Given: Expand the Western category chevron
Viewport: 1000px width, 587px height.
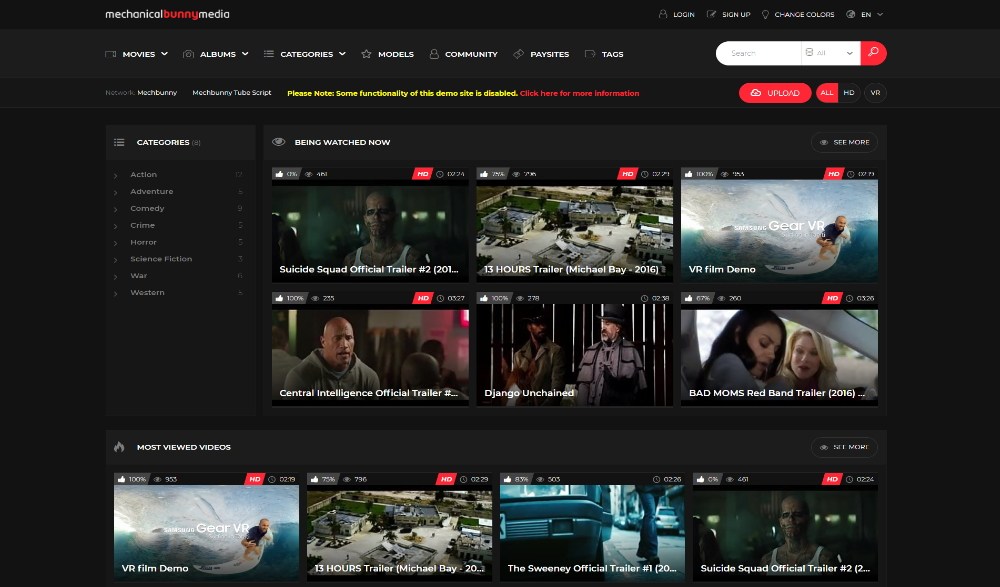Looking at the screenshot, I should coord(115,294).
